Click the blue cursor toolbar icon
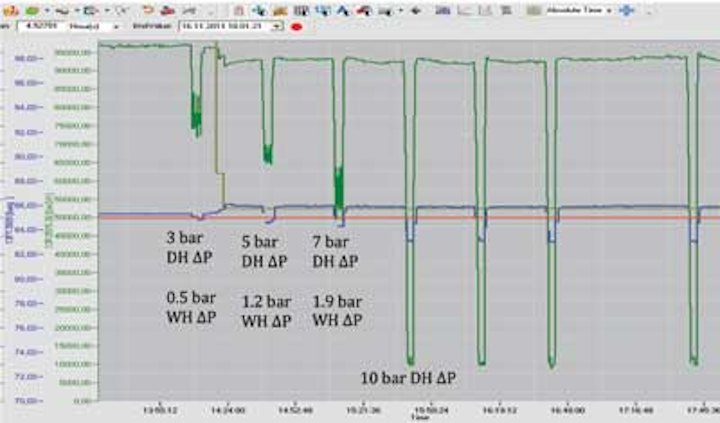The width and height of the screenshot is (720, 423). 259,10
